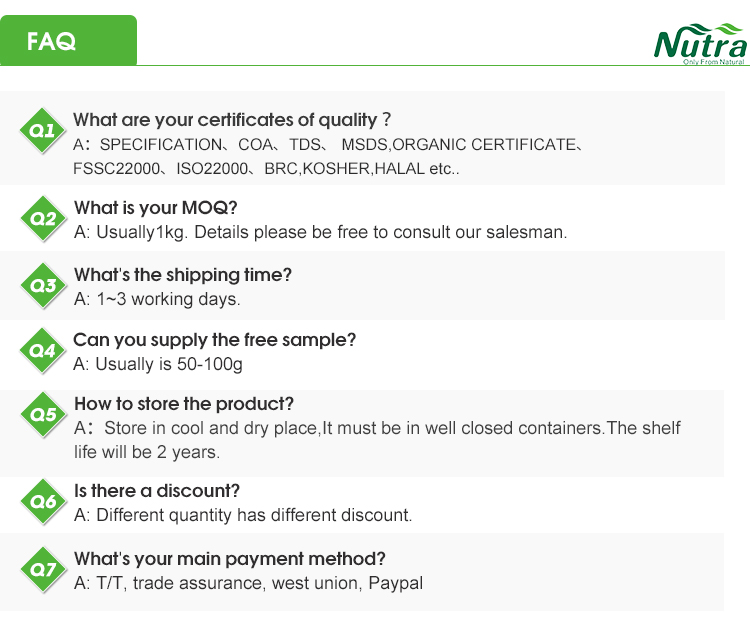Select the Q5 diamond icon

[x=42, y=415]
